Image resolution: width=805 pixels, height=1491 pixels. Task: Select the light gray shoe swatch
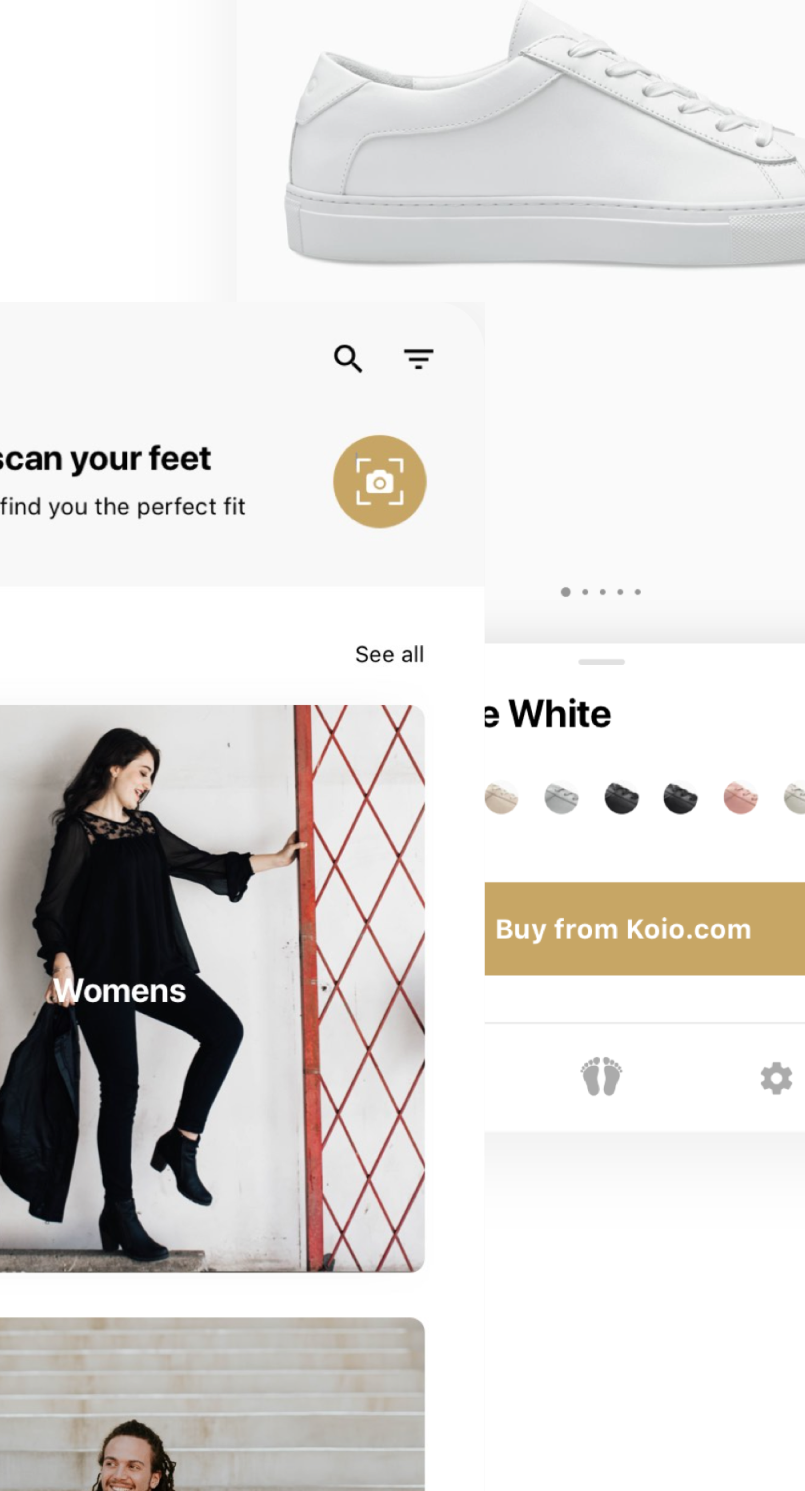point(561,798)
